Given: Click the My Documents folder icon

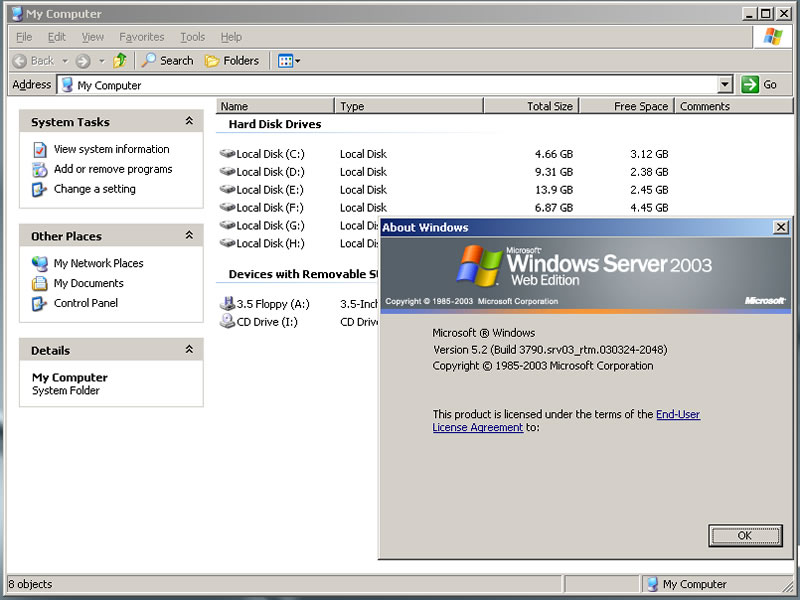Looking at the screenshot, I should click(39, 283).
